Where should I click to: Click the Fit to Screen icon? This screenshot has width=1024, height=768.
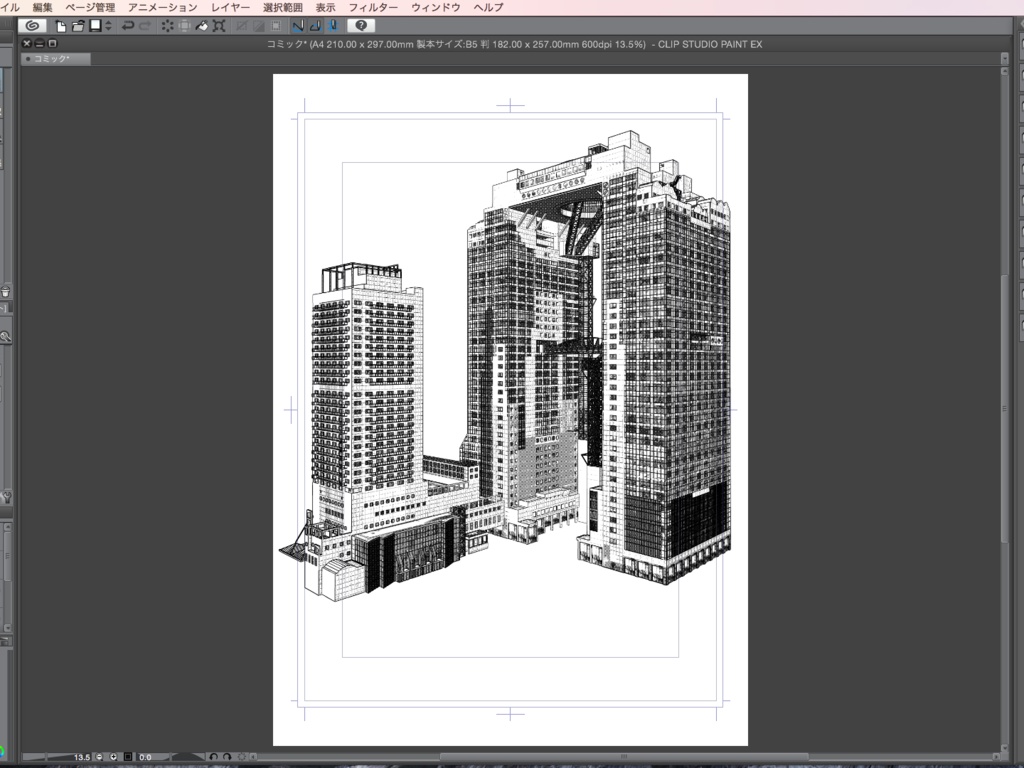[x=128, y=757]
